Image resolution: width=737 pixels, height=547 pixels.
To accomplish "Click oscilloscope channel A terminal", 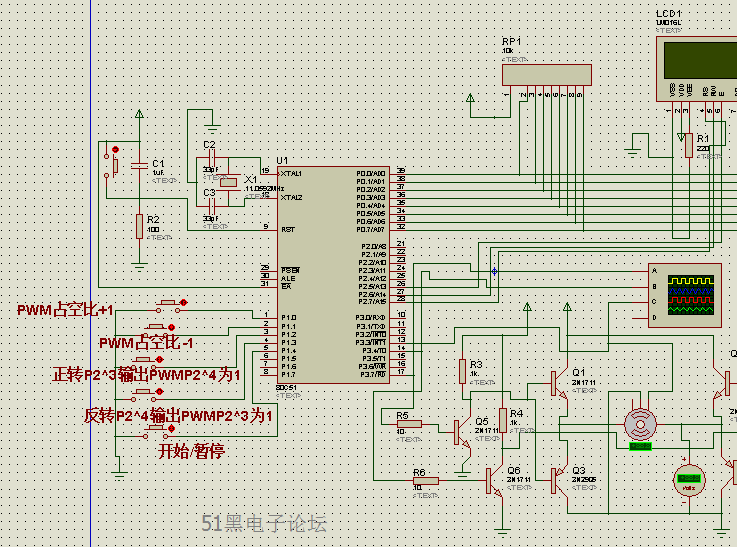I will [654, 271].
